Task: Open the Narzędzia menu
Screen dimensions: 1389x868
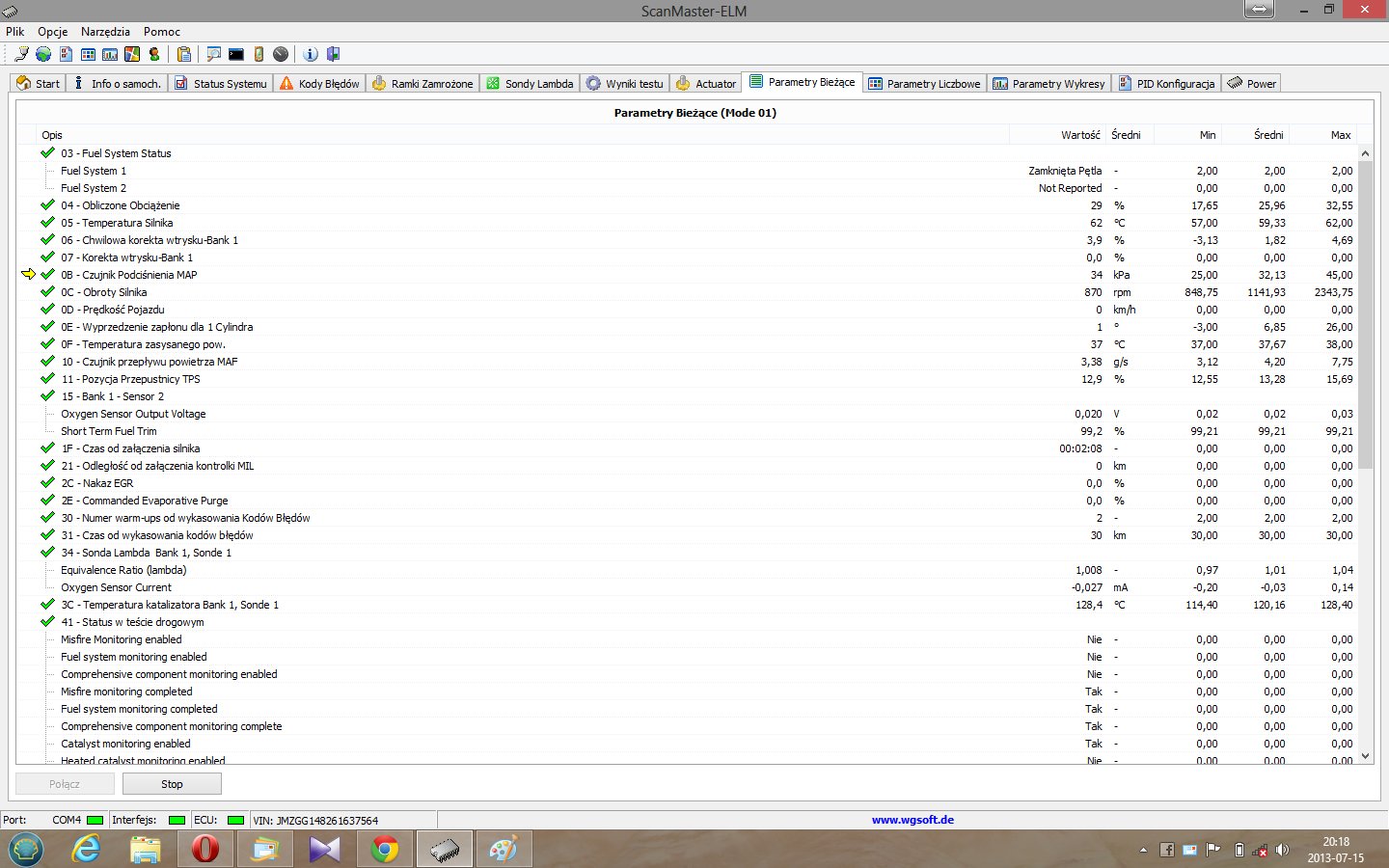Action: coord(105,31)
